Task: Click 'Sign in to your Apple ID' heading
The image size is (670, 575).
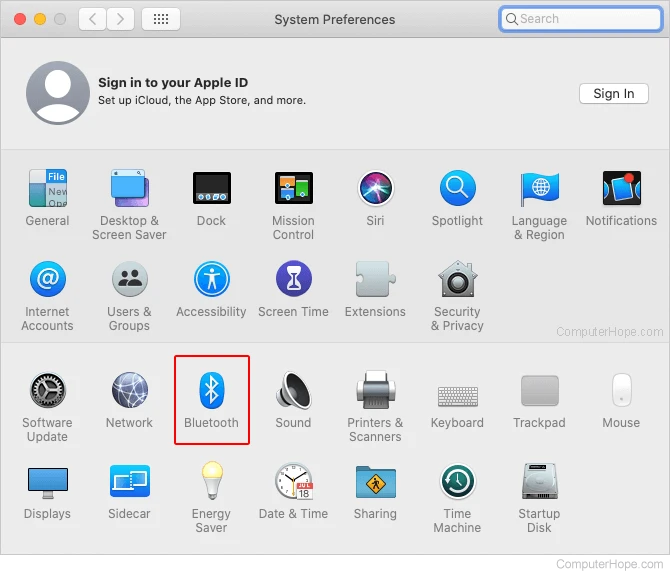Action: (173, 82)
